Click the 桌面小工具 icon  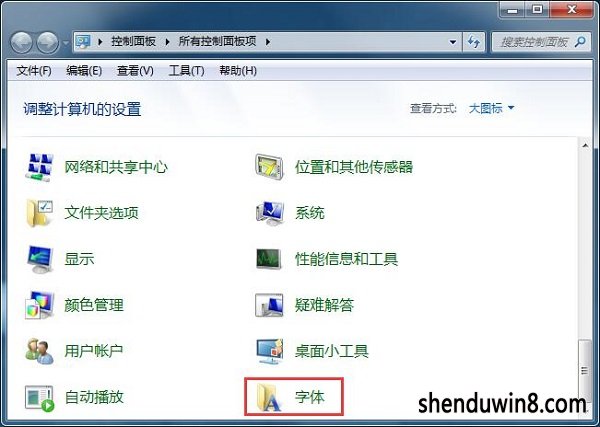[269, 351]
